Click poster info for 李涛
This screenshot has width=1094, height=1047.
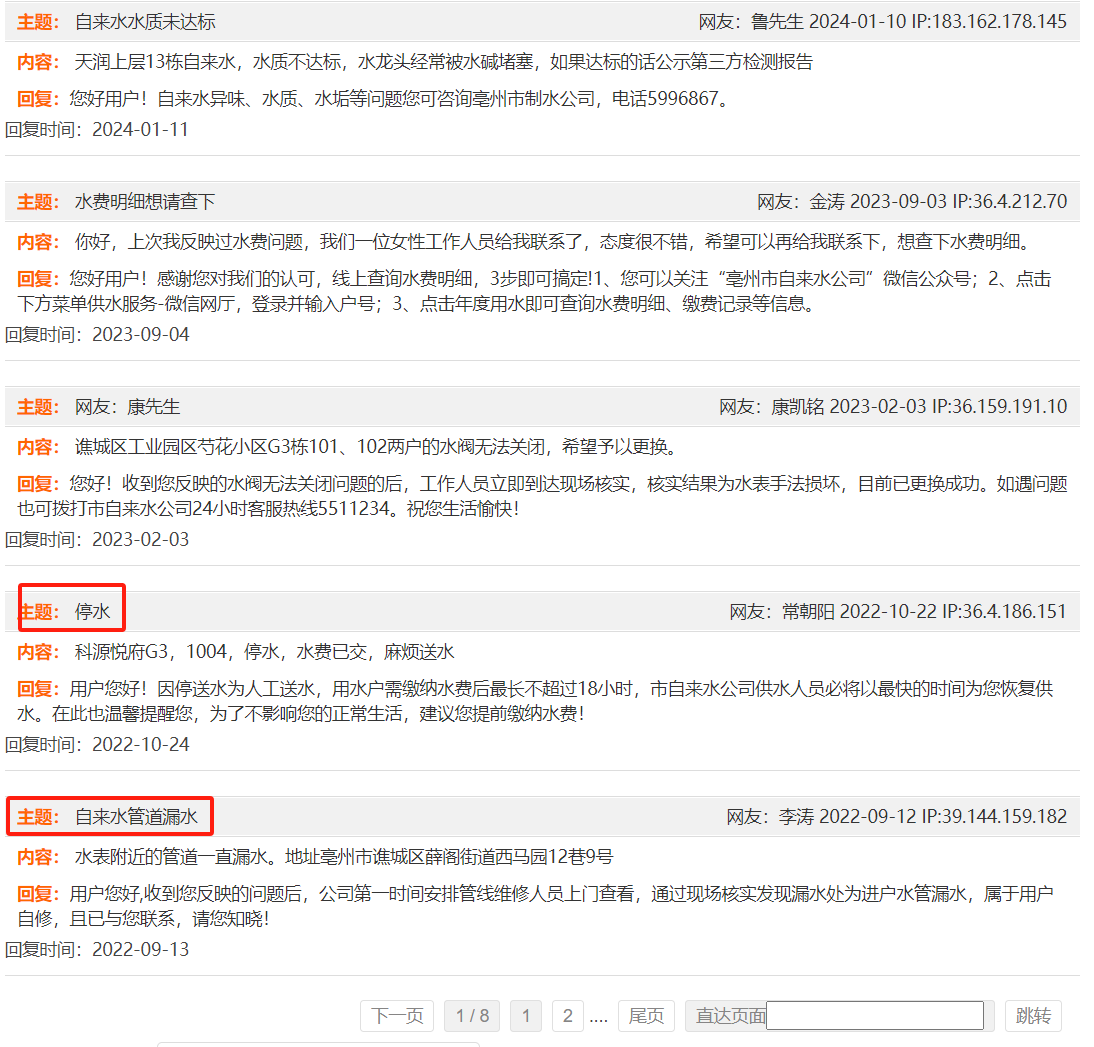click(x=896, y=817)
